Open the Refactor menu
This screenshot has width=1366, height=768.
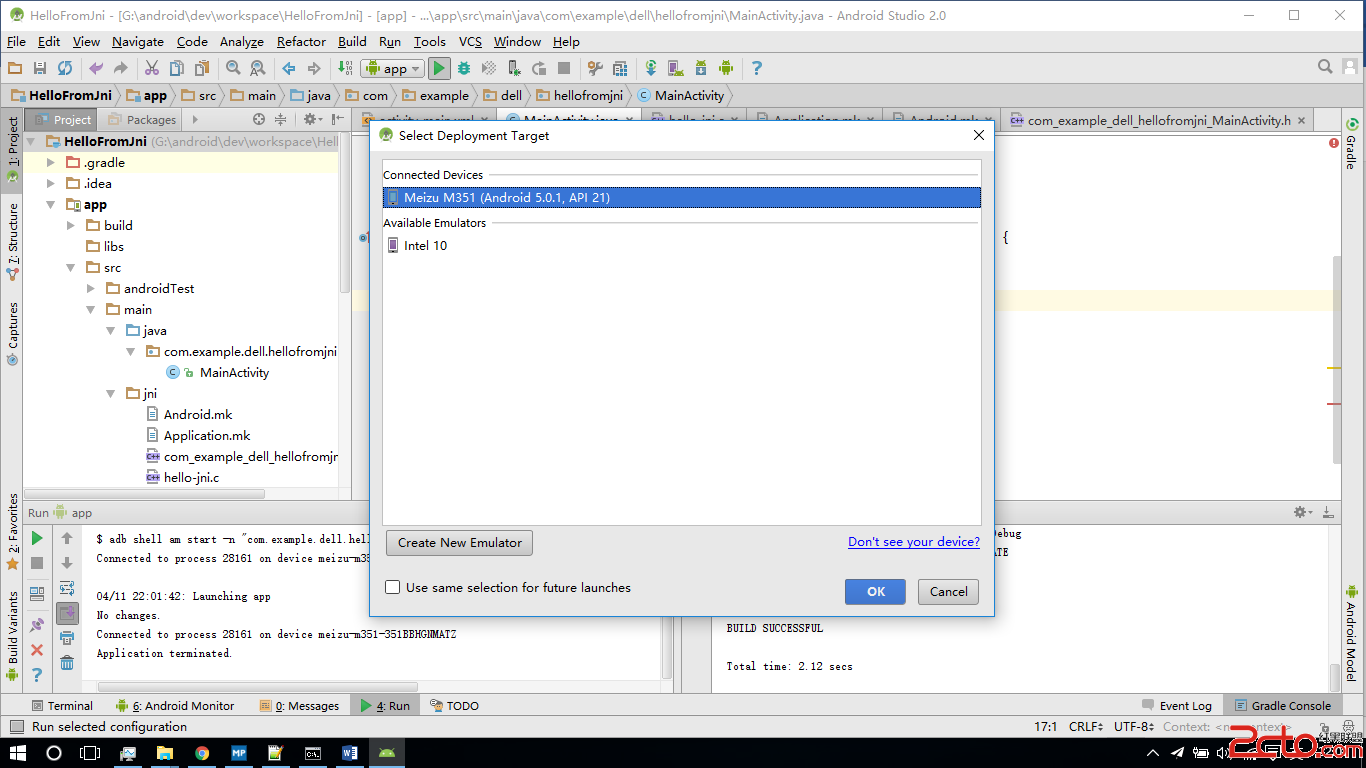coord(301,41)
